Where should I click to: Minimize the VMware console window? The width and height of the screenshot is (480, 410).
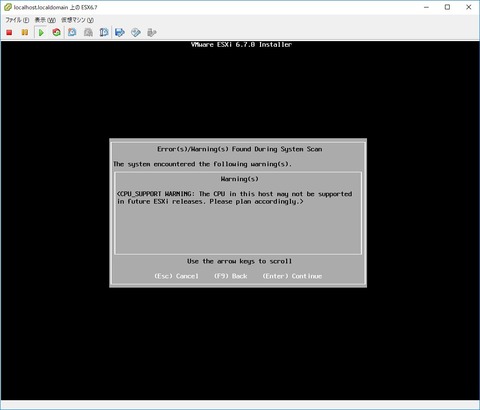click(426, 7)
